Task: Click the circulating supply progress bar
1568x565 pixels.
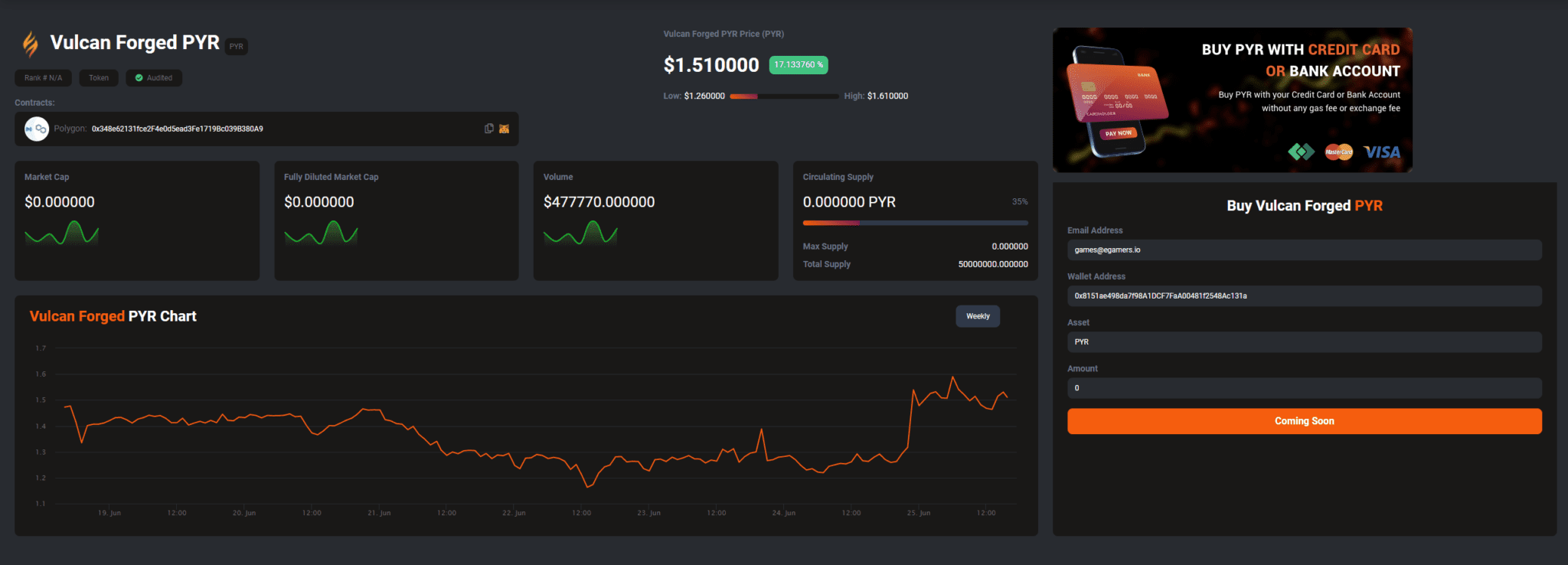Action: (x=915, y=223)
